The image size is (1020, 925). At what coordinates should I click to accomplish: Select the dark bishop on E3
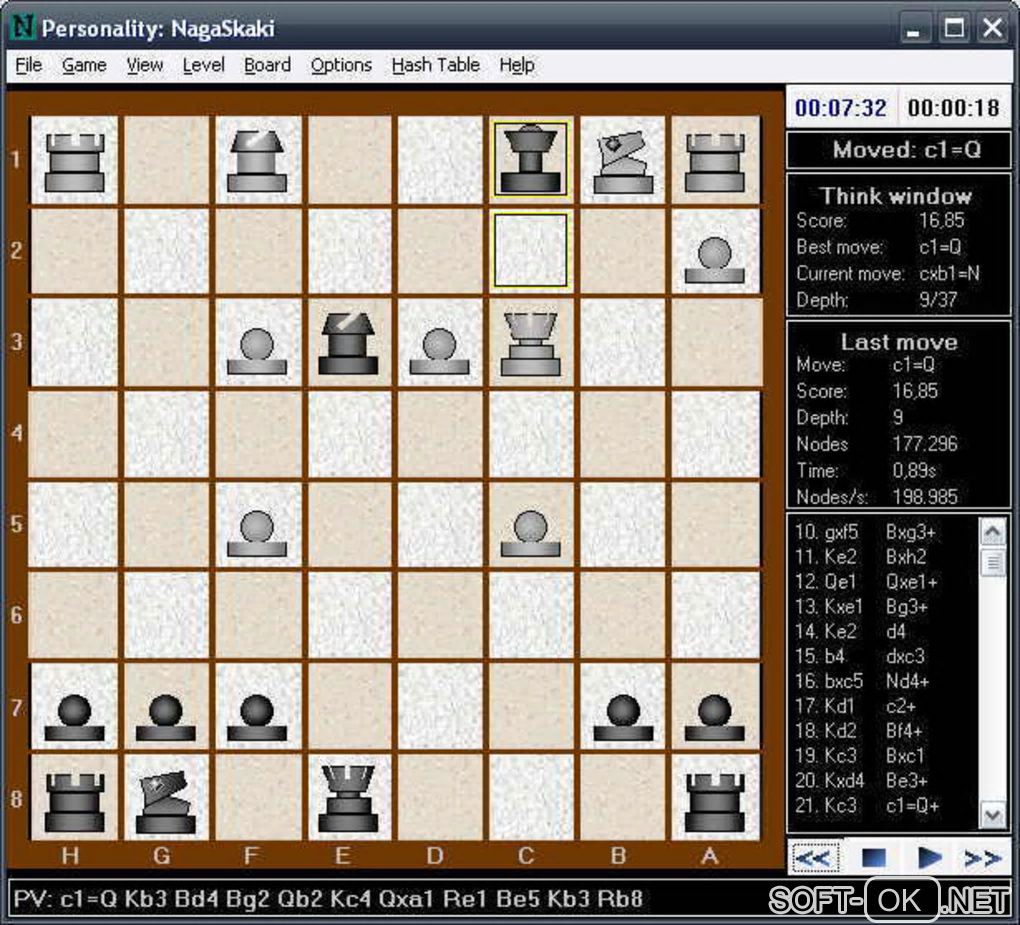(x=348, y=343)
